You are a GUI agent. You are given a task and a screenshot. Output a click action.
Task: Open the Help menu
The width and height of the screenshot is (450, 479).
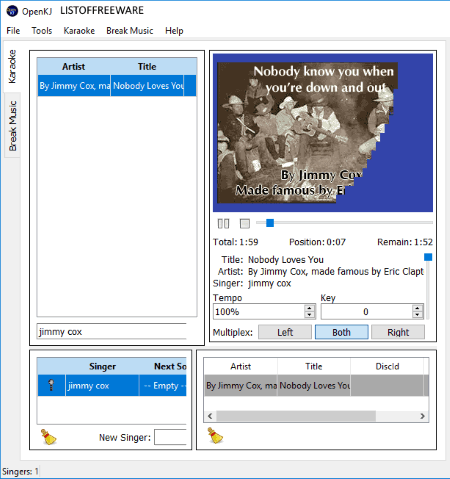pos(174,31)
